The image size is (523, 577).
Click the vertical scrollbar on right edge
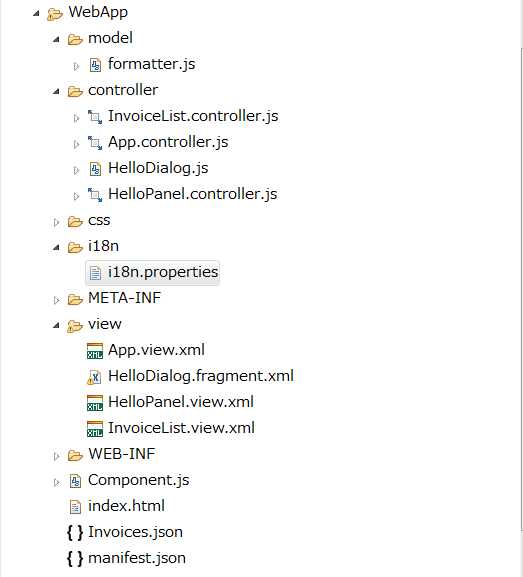click(521, 289)
